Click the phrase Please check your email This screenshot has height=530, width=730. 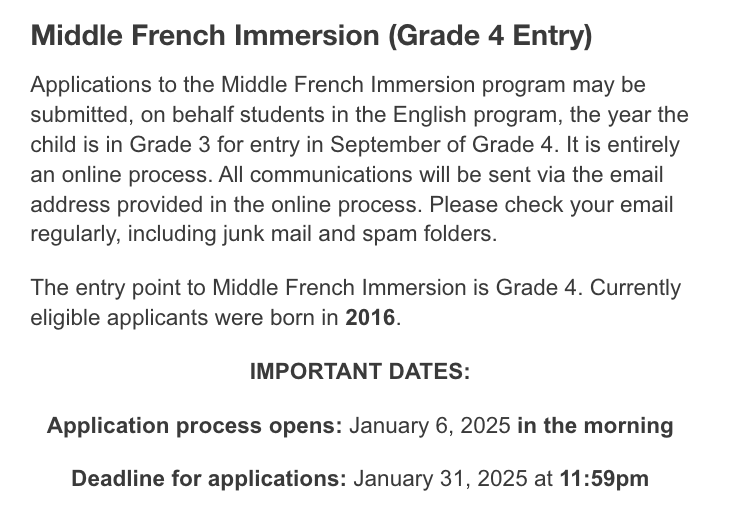[551, 204]
